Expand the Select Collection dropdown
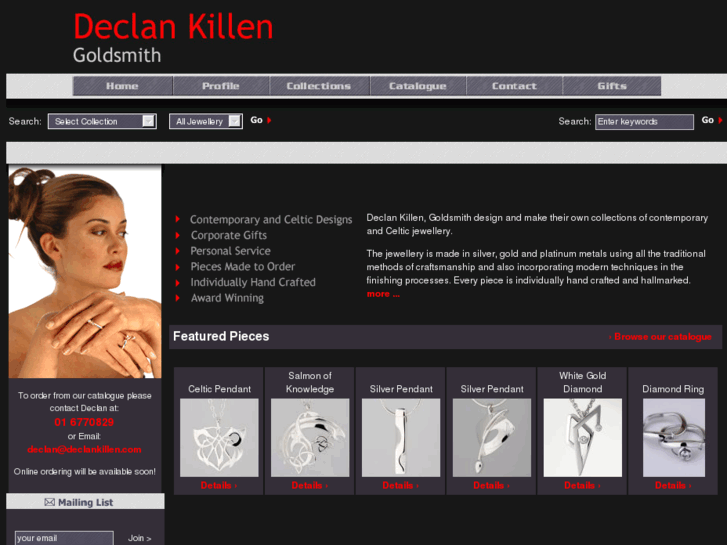Screen dimensions: 727x545 [102, 122]
